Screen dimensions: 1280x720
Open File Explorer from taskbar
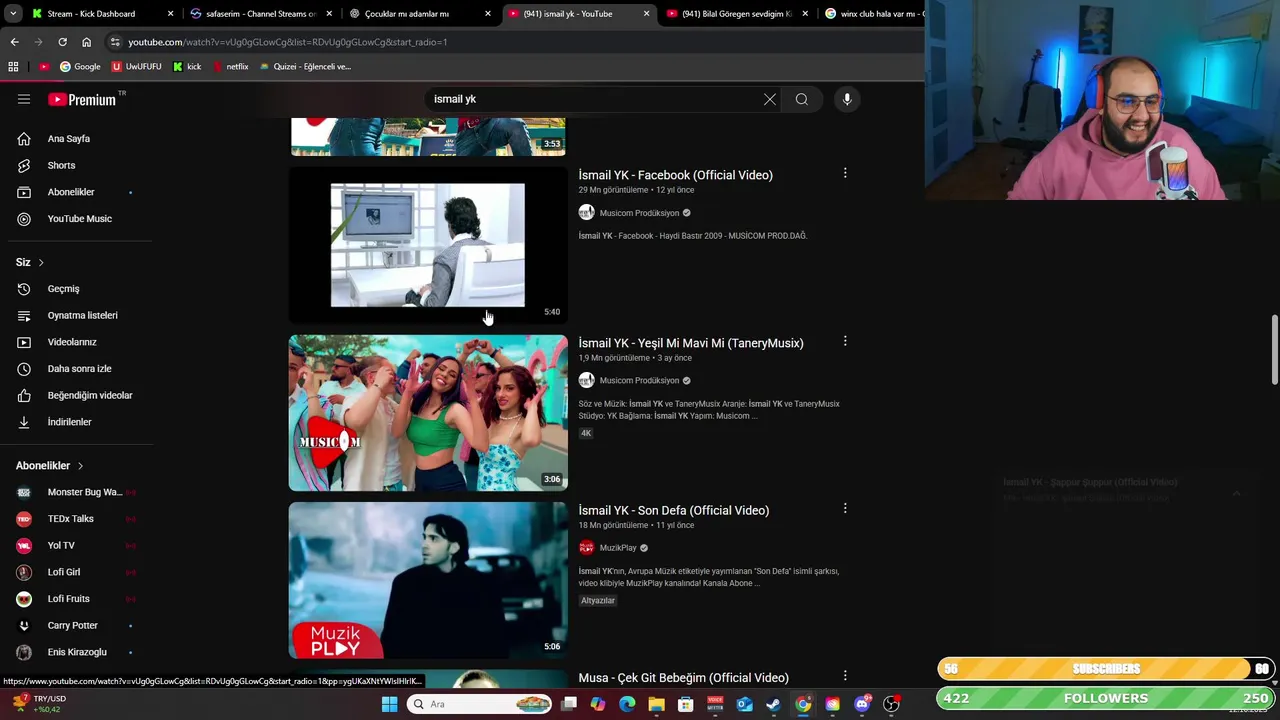pyautogui.click(x=656, y=704)
